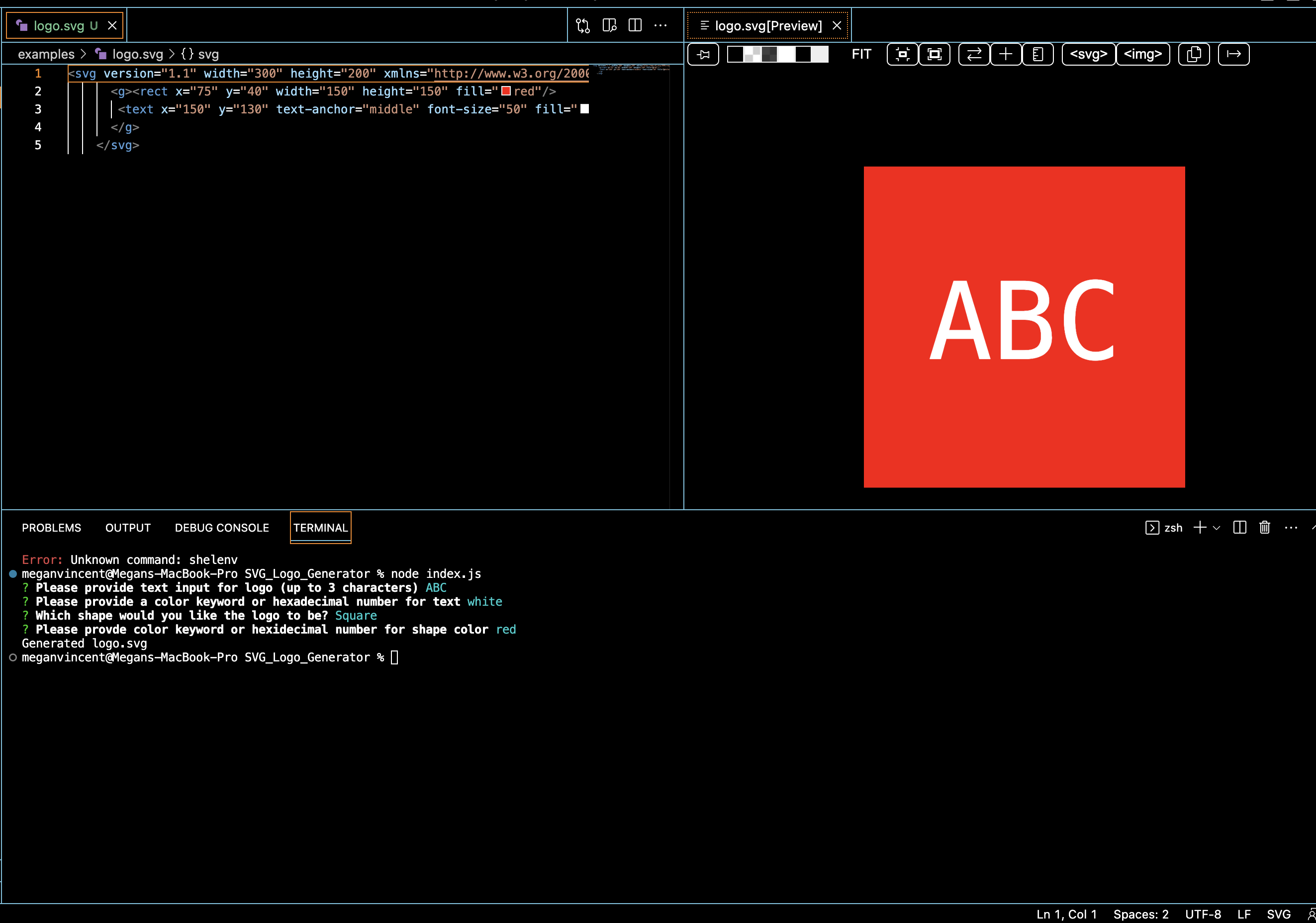Click the crosshair plus icon in preview toolbar

pyautogui.click(x=1005, y=55)
